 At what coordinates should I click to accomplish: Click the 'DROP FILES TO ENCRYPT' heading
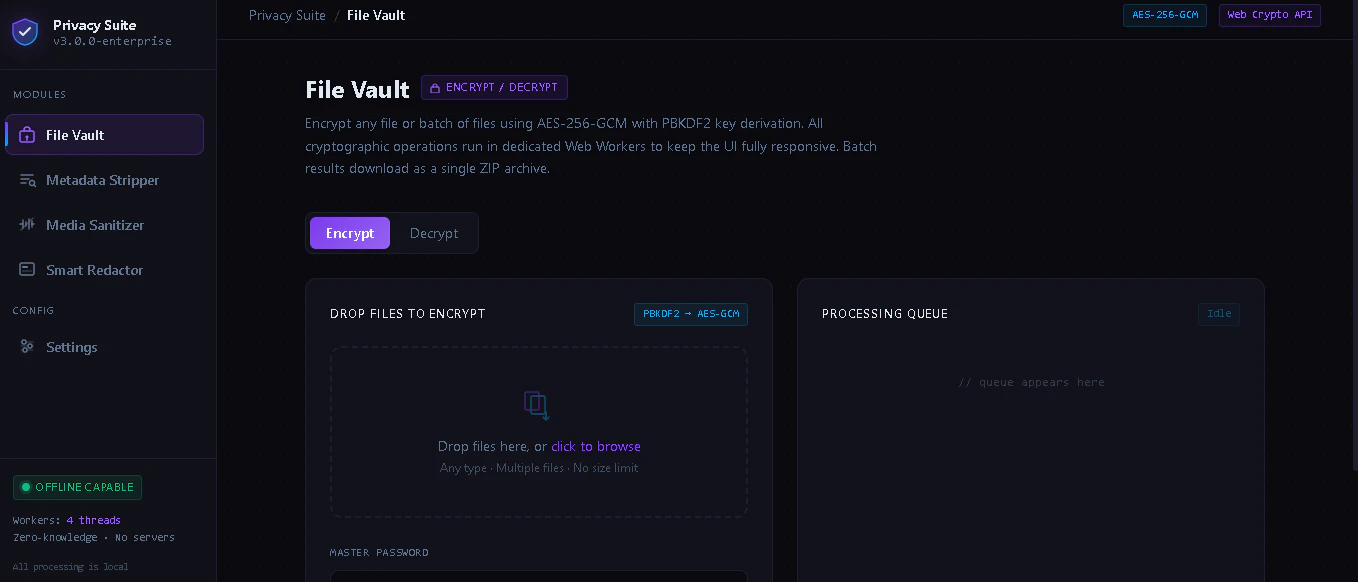click(408, 314)
